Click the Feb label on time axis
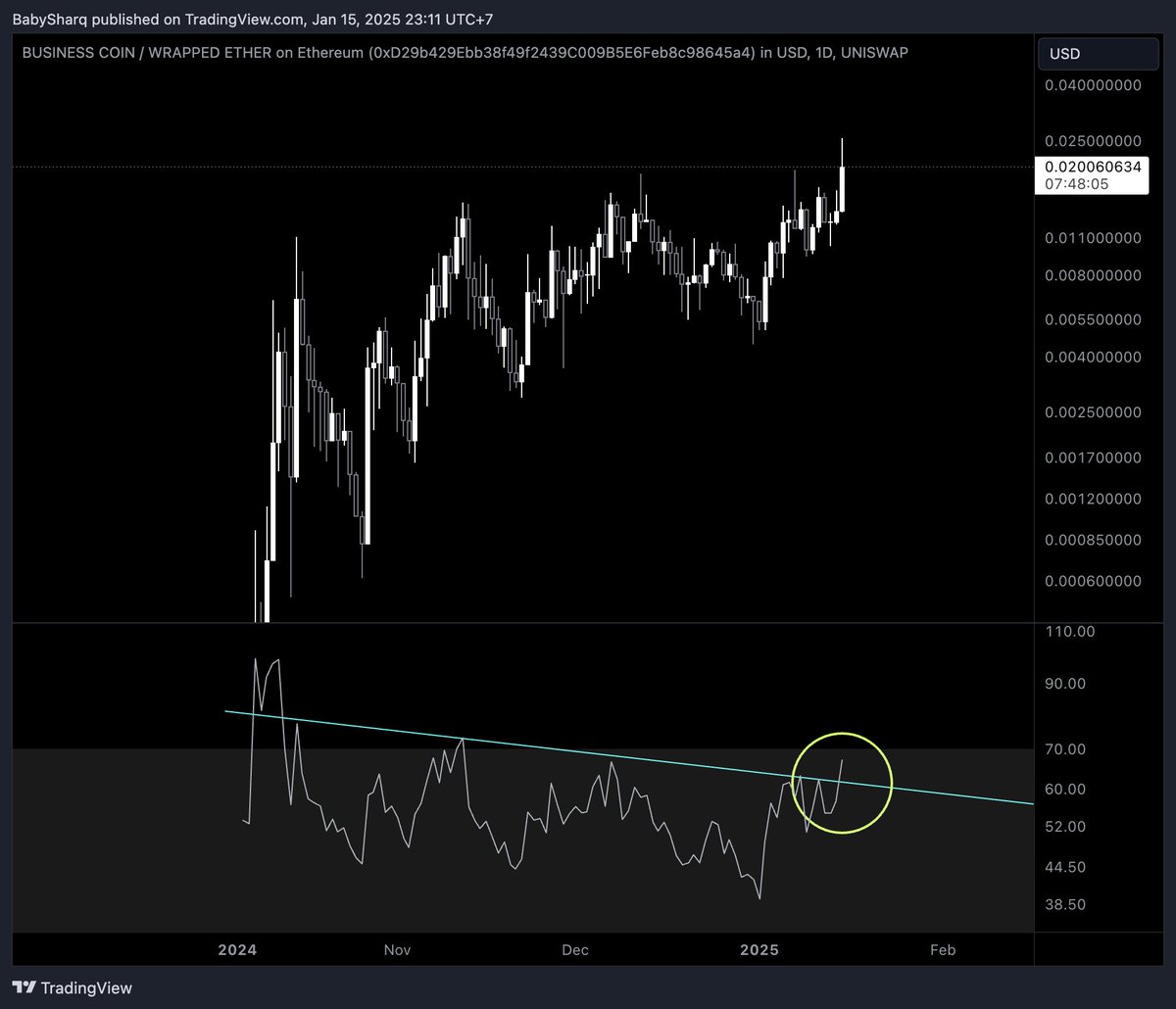The height and width of the screenshot is (1009, 1176). tap(942, 949)
